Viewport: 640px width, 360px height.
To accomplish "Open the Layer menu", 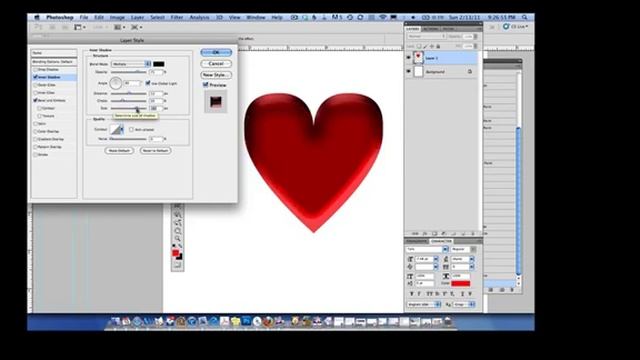I will click(x=137, y=18).
